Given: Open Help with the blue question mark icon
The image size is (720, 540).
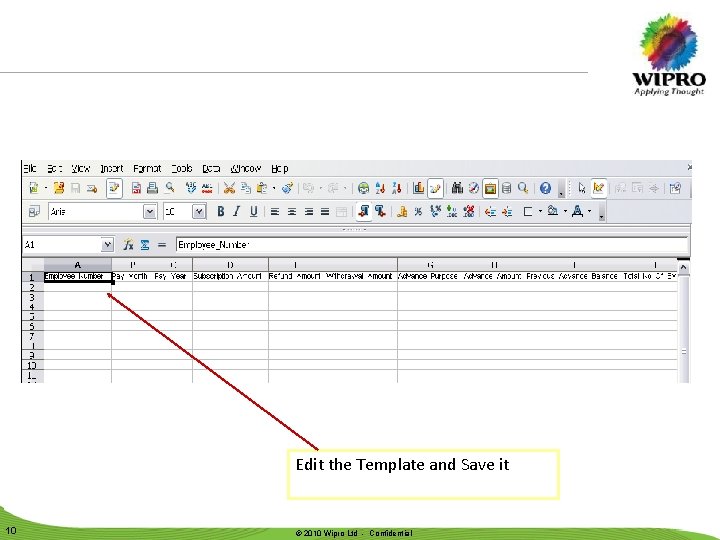Looking at the screenshot, I should click(x=545, y=188).
